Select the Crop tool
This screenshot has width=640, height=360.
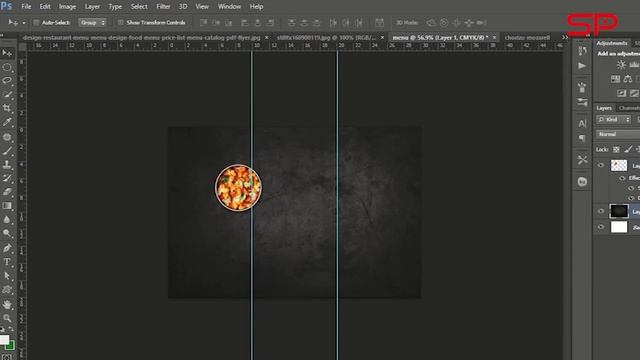(x=7, y=108)
